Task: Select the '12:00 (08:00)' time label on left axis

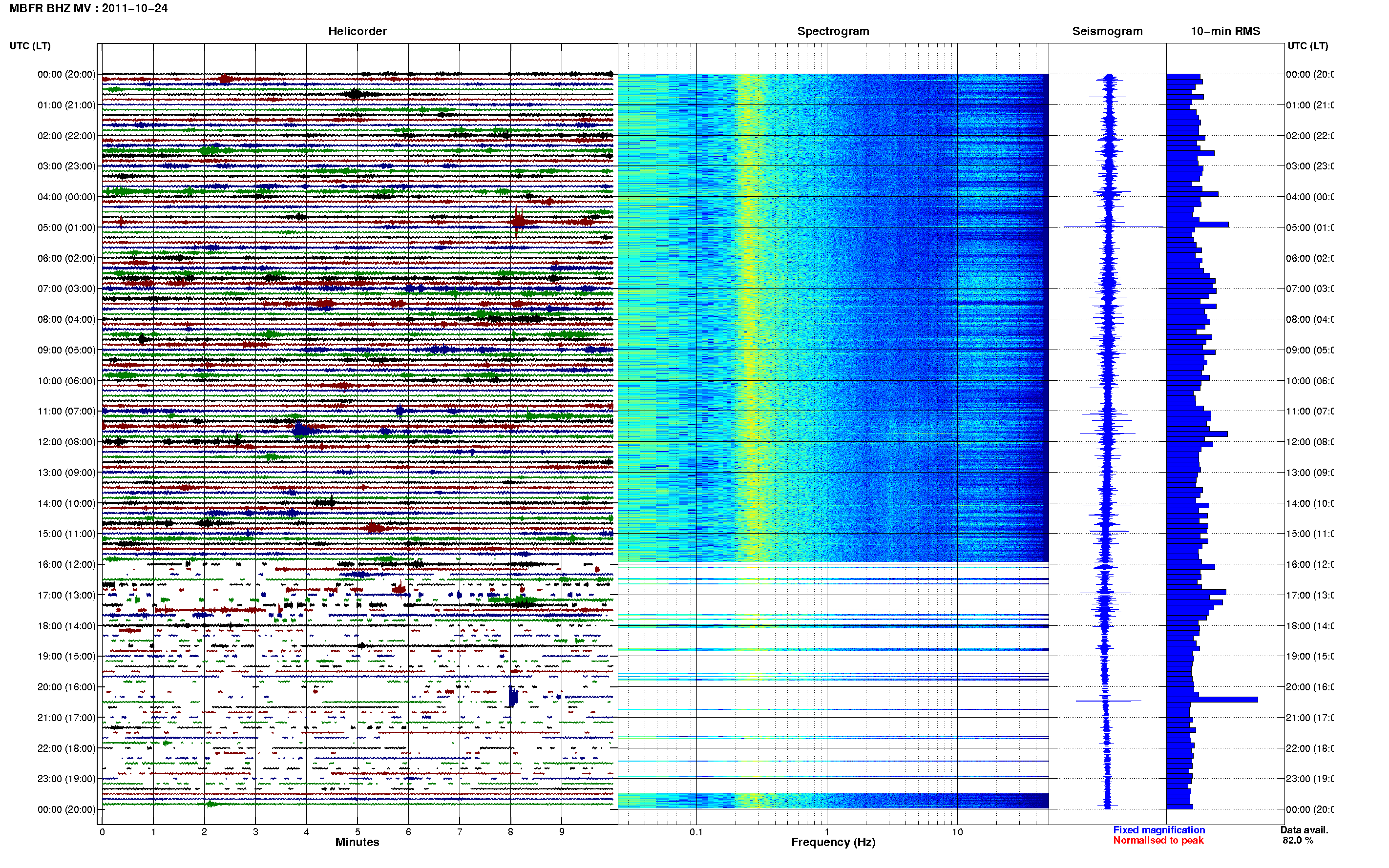Action: [66, 442]
